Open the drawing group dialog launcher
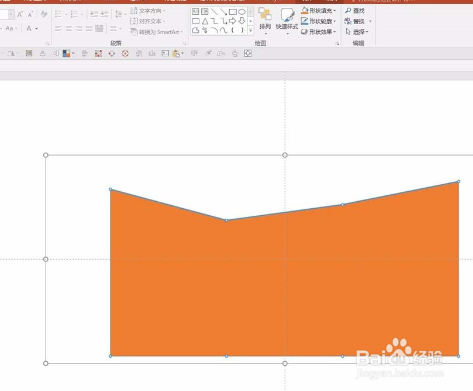The height and width of the screenshot is (391, 473). point(337,43)
